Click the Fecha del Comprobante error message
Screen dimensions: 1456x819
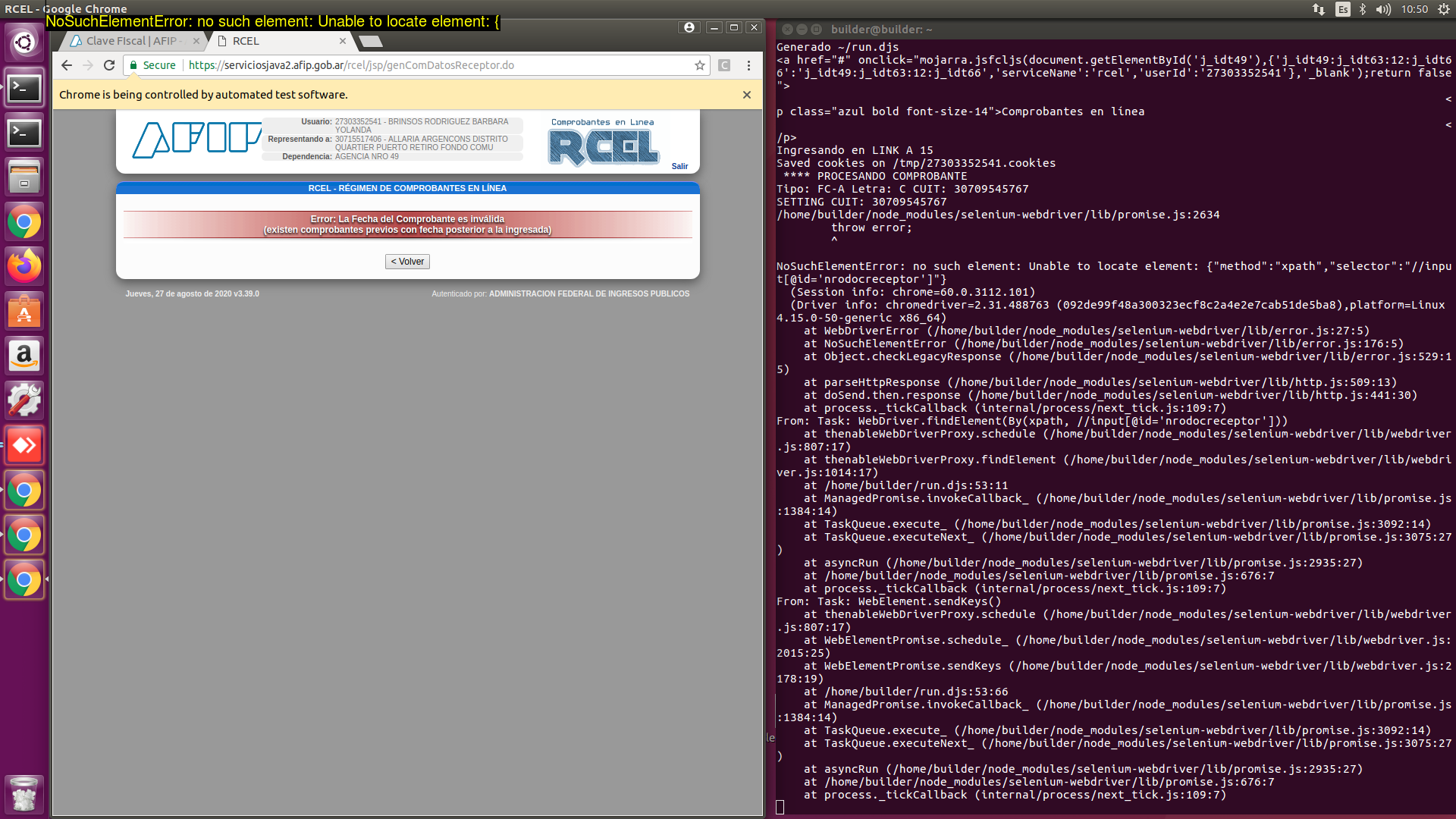point(407,224)
